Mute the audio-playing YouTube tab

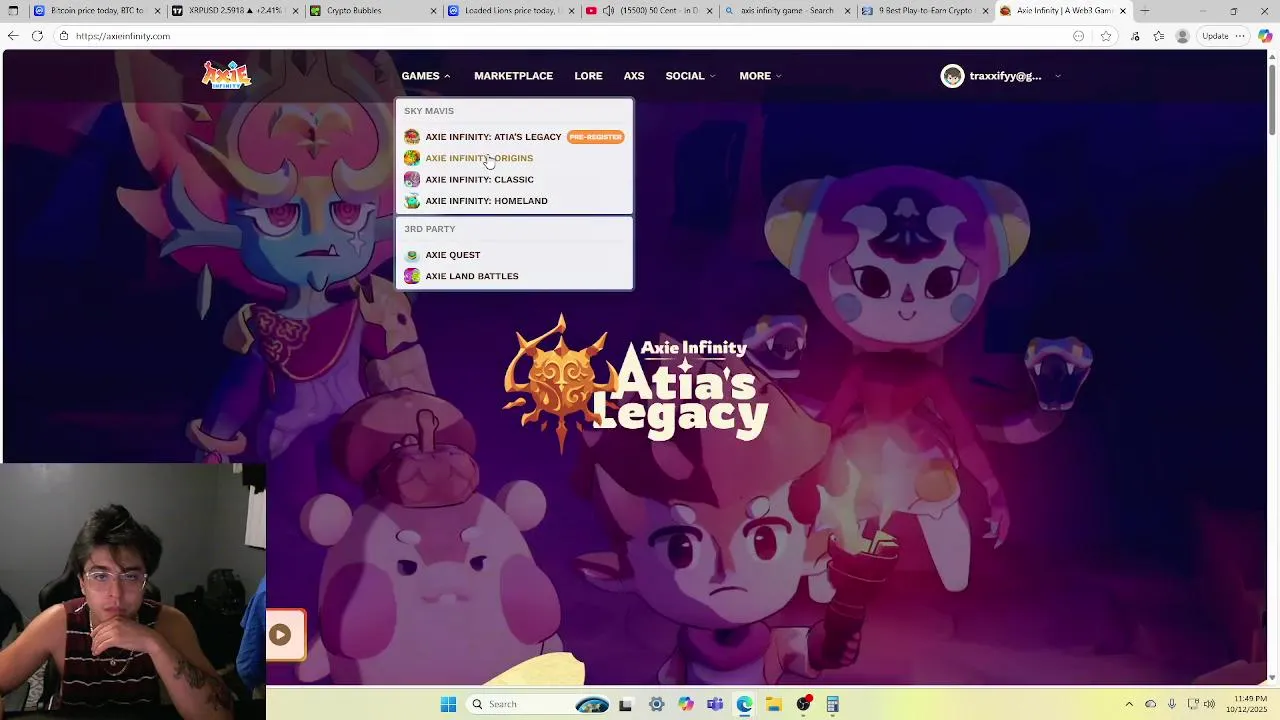click(608, 11)
